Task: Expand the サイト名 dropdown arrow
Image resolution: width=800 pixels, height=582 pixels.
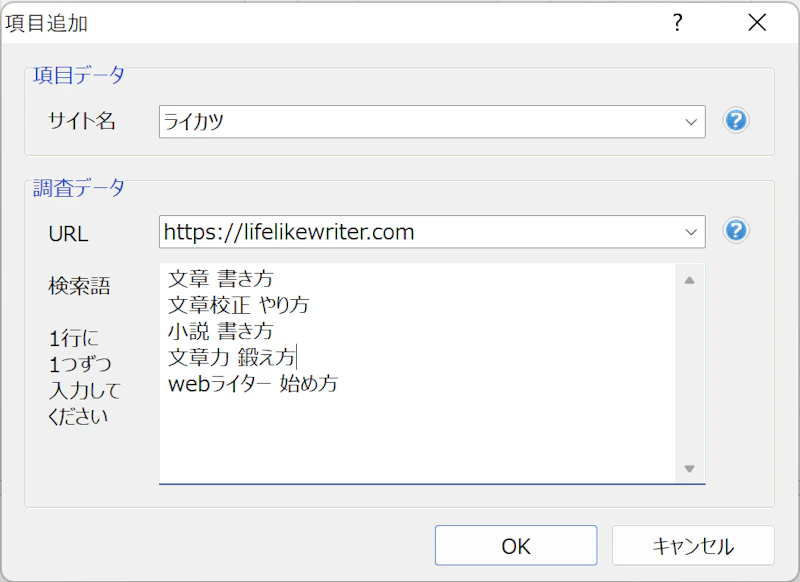Action: (x=691, y=122)
